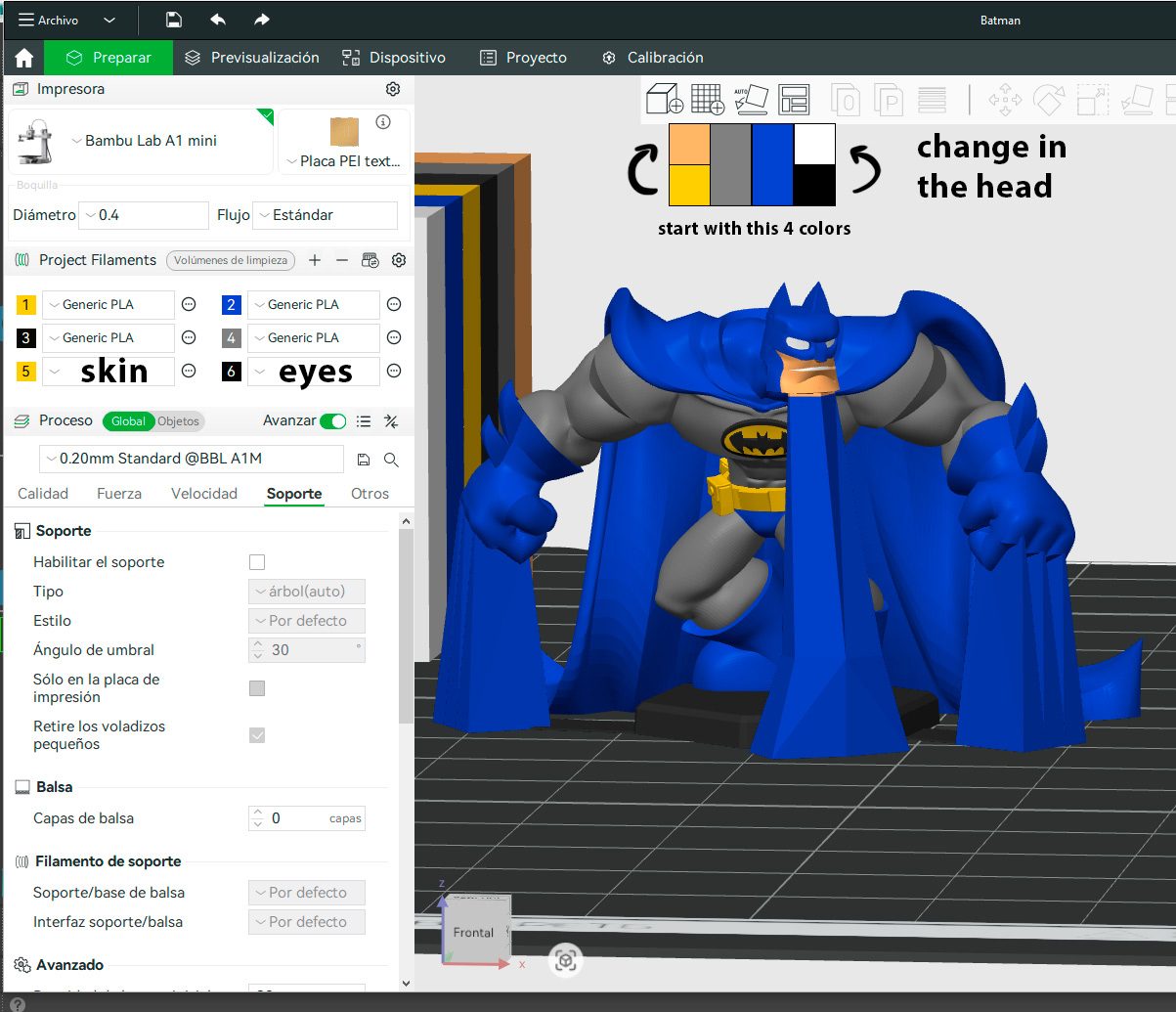Open the Archivo menu
This screenshot has width=1176, height=1012.
pyautogui.click(x=48, y=21)
